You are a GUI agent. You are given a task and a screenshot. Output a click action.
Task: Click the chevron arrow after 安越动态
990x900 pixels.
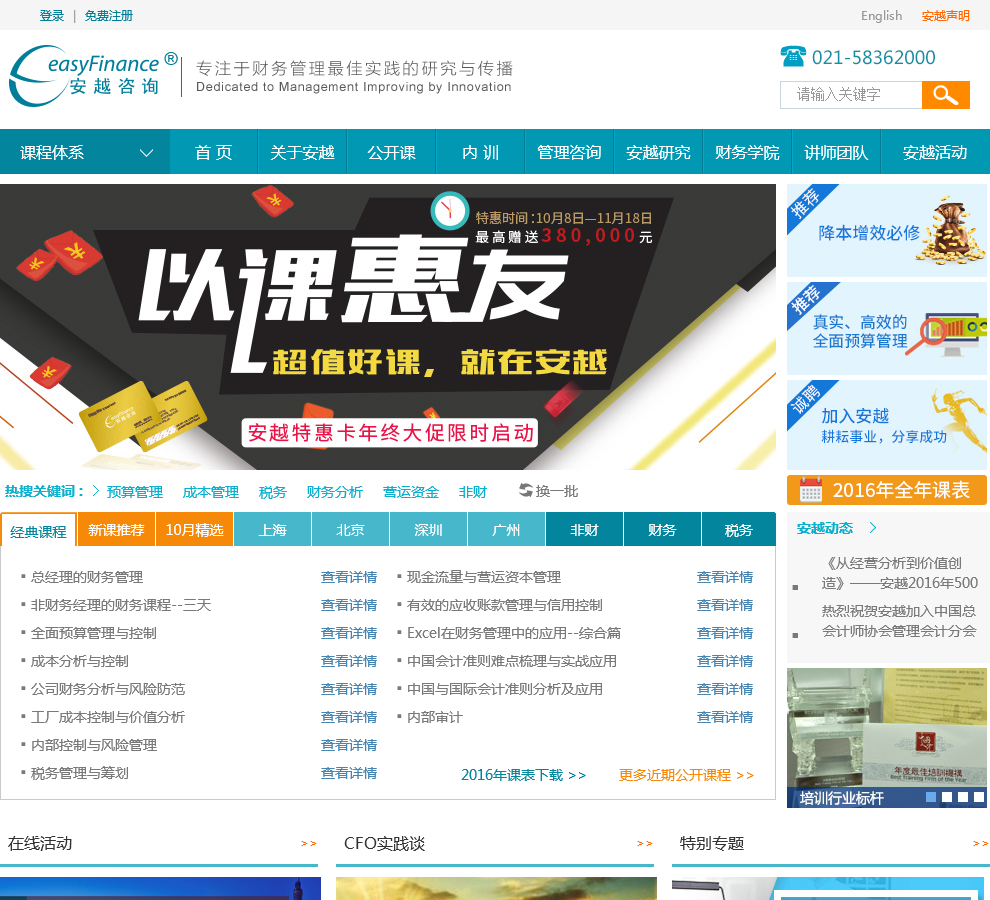pos(873,527)
